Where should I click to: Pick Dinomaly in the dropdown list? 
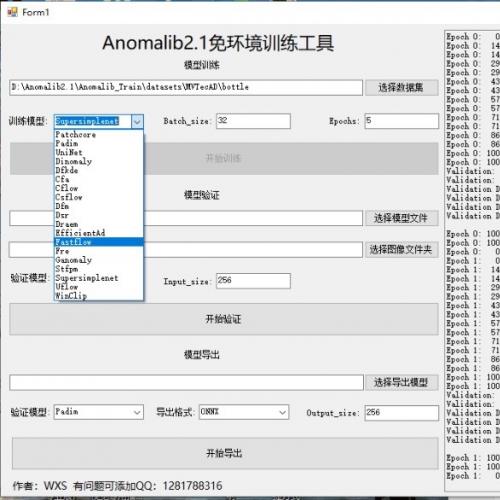99,162
